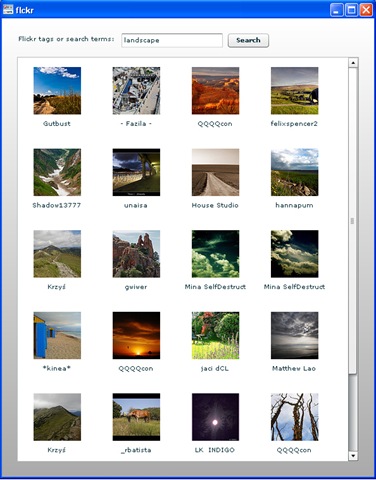Viewport: 376px width, 480px height.
Task: Open the House Studio dirt road thumbnail
Action: 215,172
